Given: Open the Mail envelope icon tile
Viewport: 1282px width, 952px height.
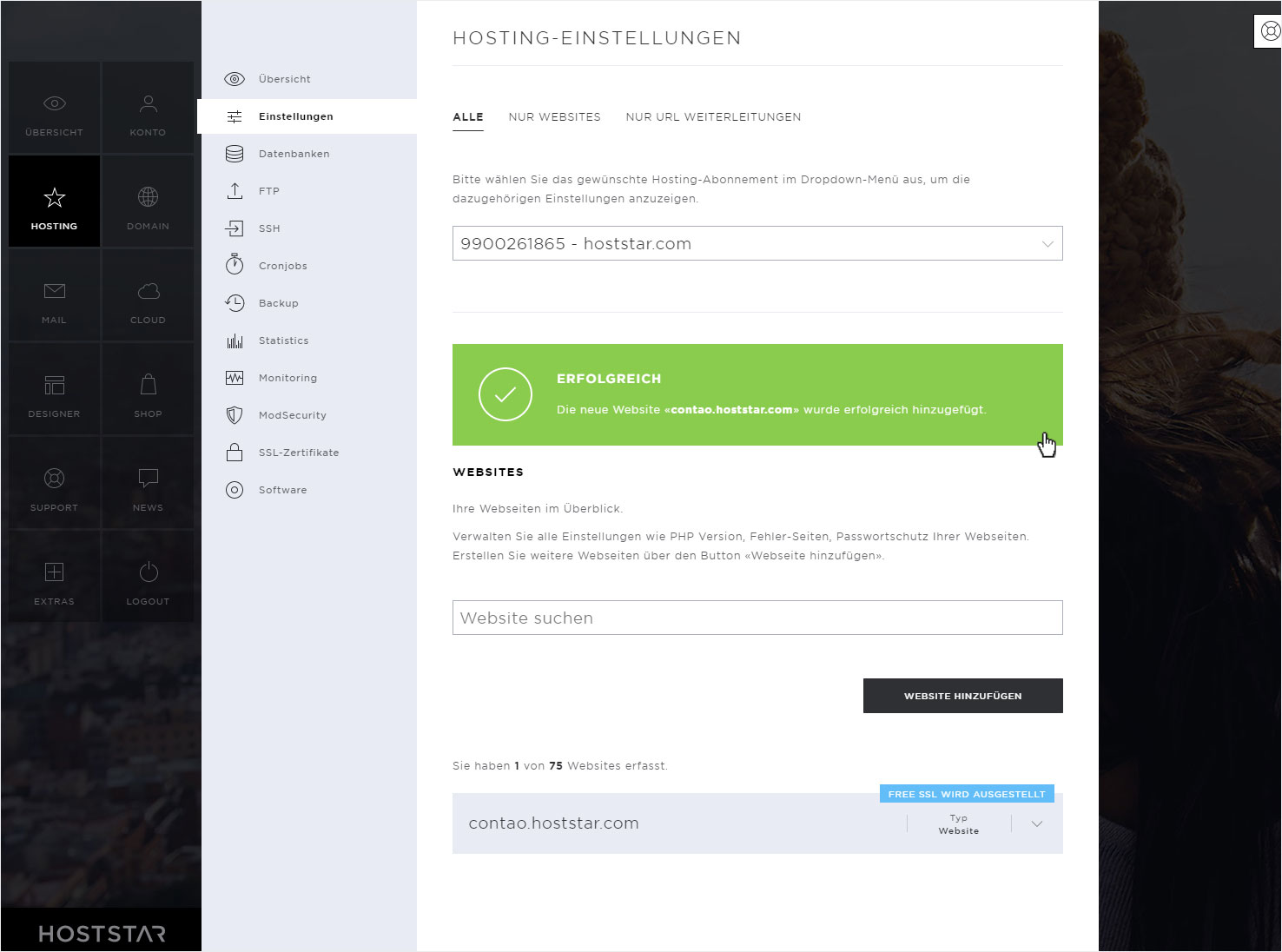Looking at the screenshot, I should pyautogui.click(x=54, y=295).
